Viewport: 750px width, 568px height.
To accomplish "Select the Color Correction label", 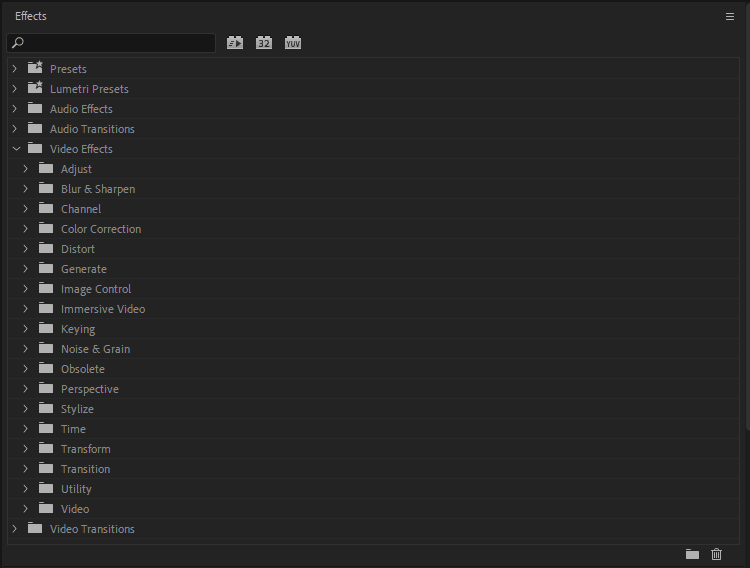I will (101, 229).
